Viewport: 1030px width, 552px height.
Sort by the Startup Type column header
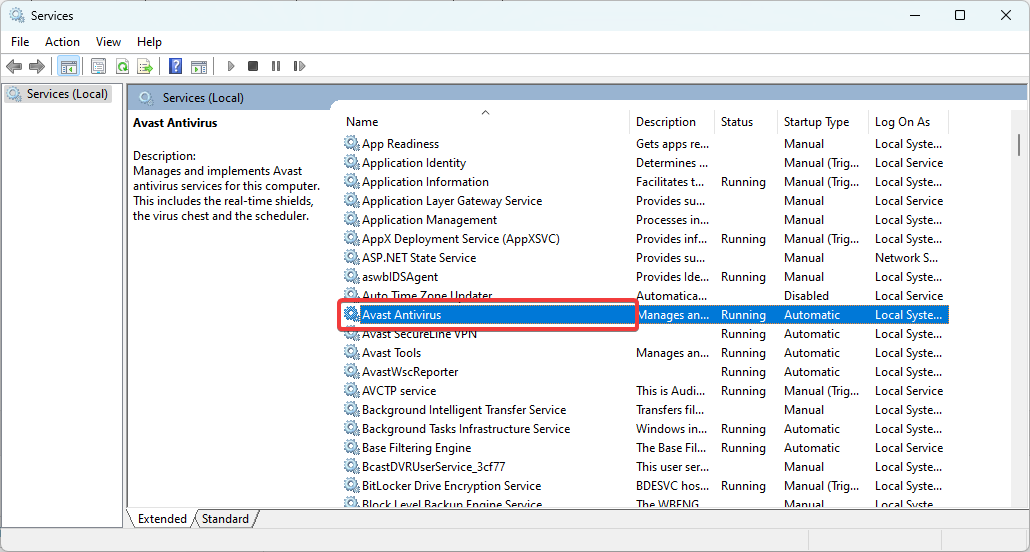[x=823, y=122]
